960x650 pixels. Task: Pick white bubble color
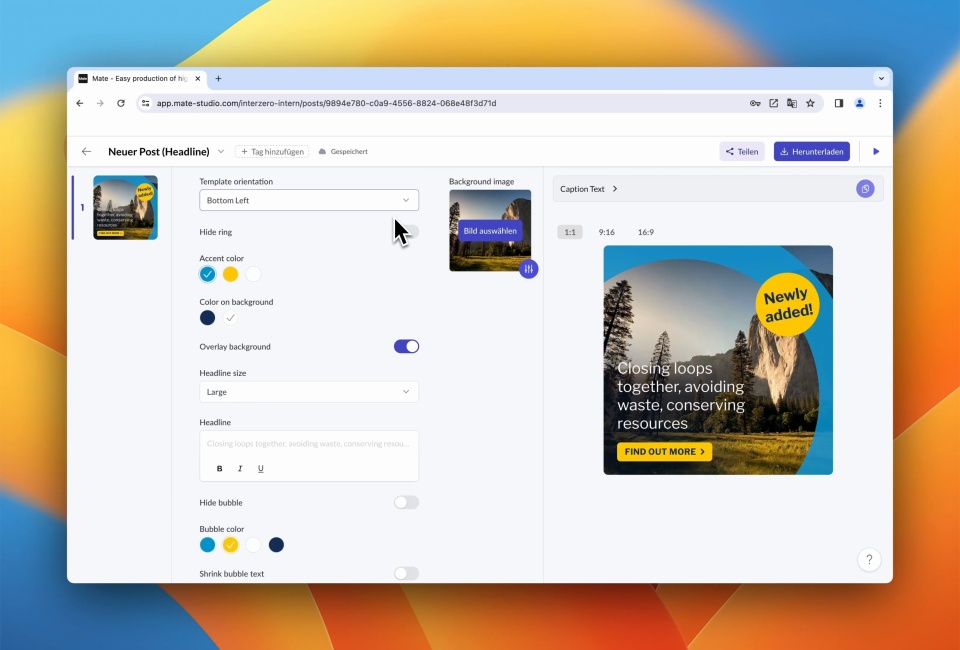pos(253,545)
